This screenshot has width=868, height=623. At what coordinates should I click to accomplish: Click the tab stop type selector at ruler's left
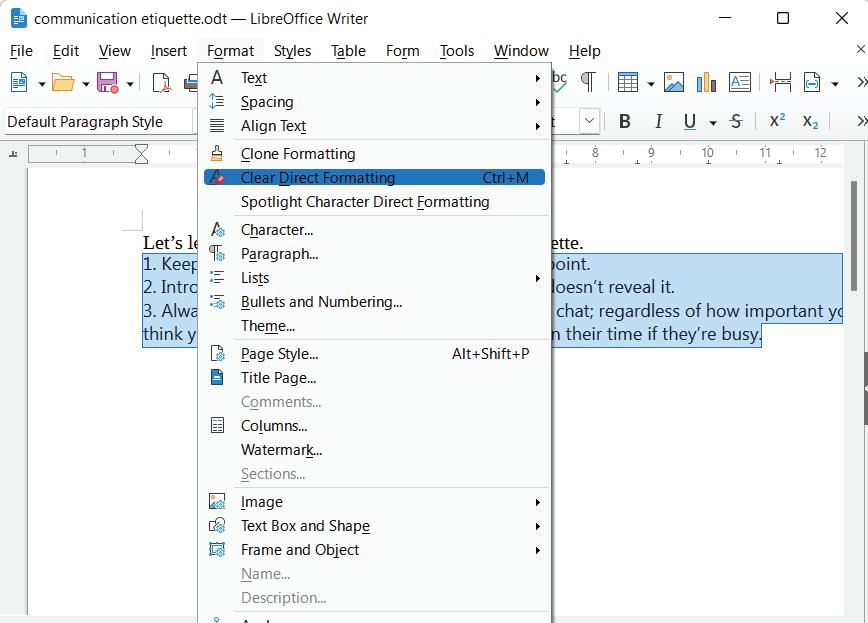coord(13,154)
